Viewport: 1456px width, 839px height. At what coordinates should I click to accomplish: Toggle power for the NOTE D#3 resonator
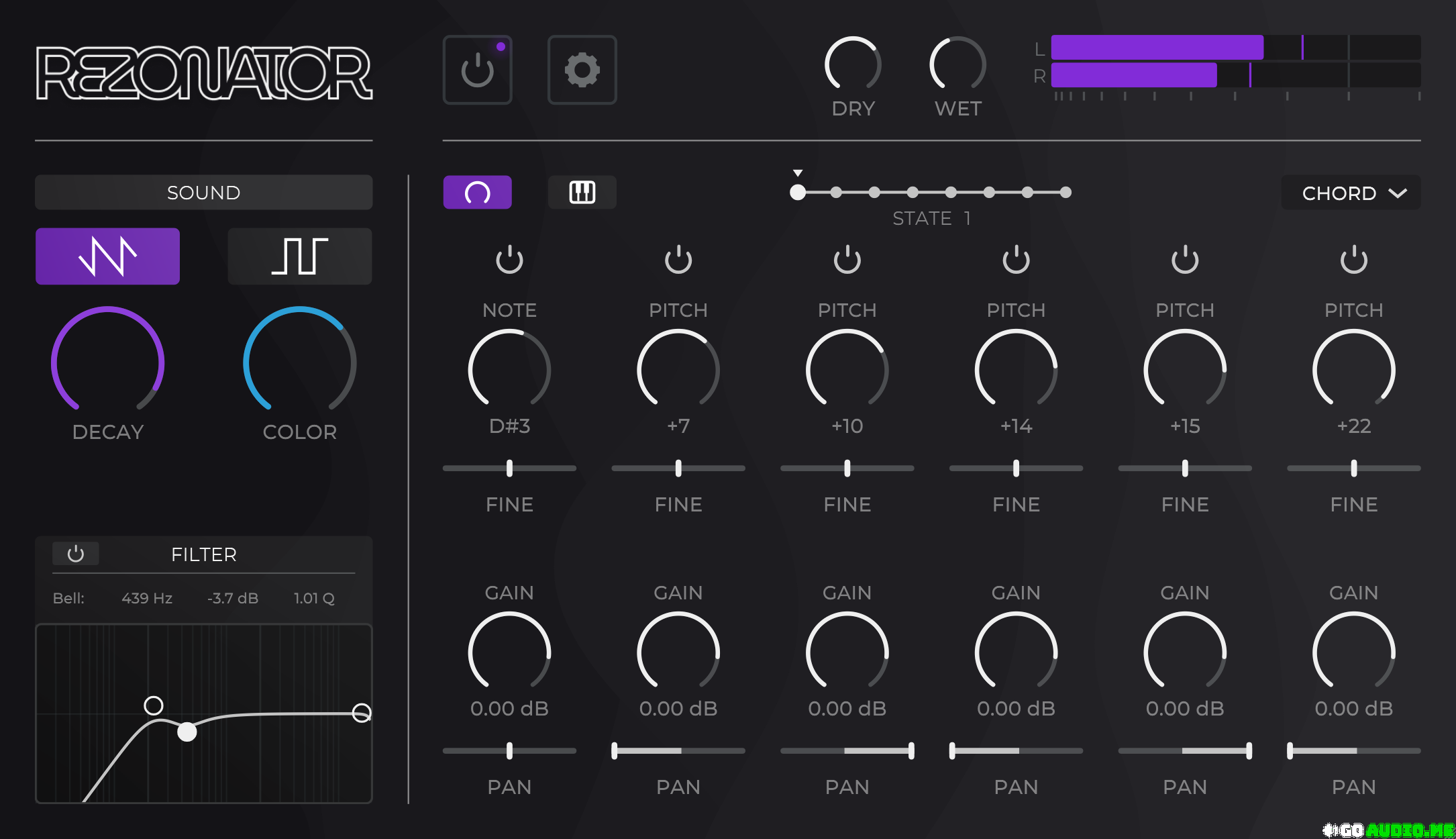click(x=509, y=259)
